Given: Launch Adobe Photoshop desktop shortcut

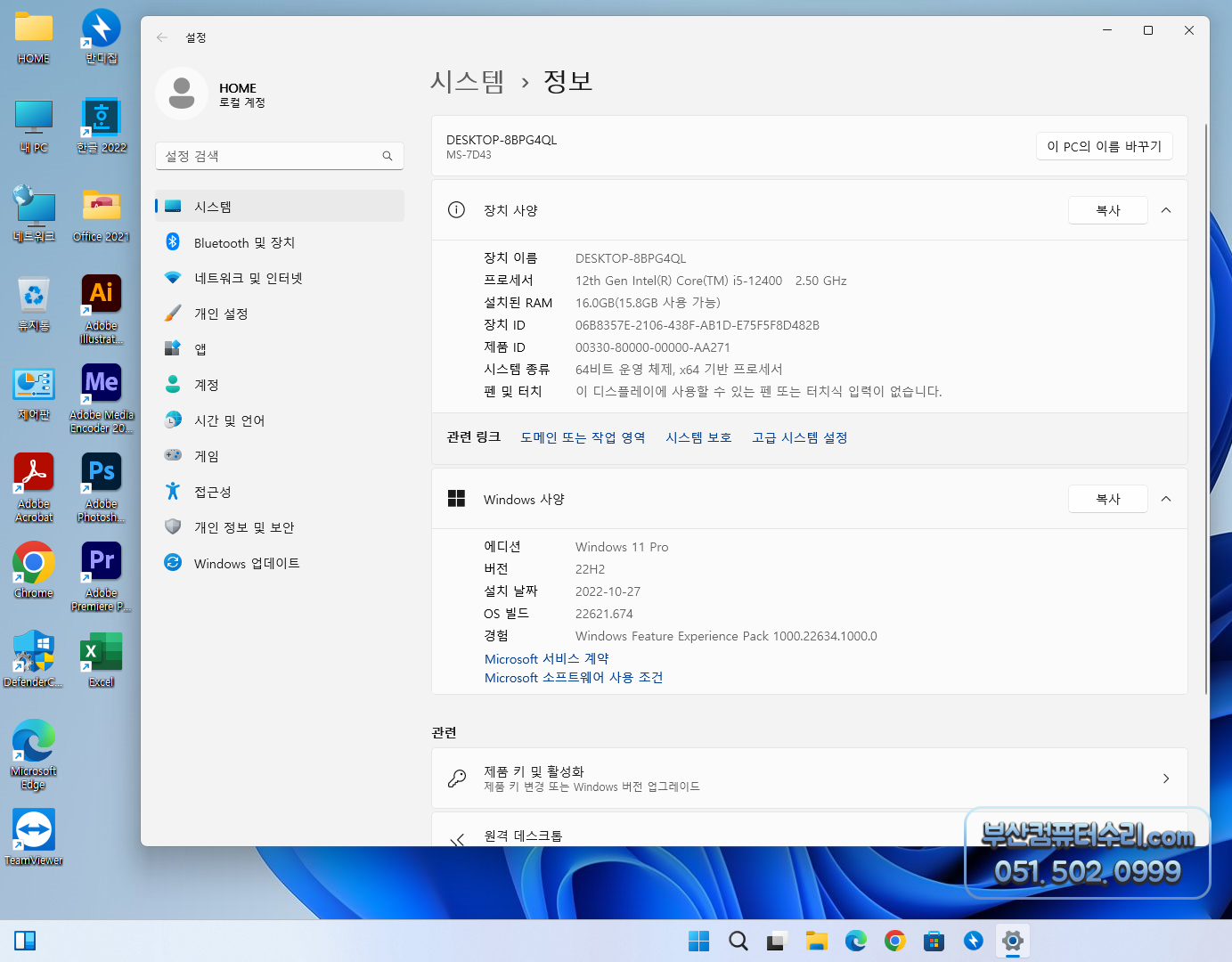Looking at the screenshot, I should point(102,488).
